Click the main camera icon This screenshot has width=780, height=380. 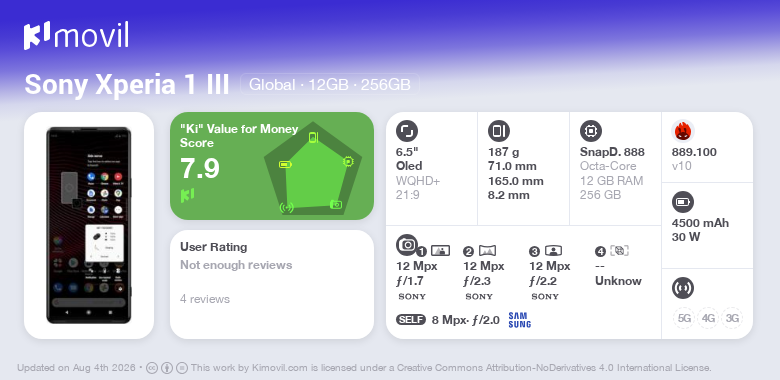point(407,244)
